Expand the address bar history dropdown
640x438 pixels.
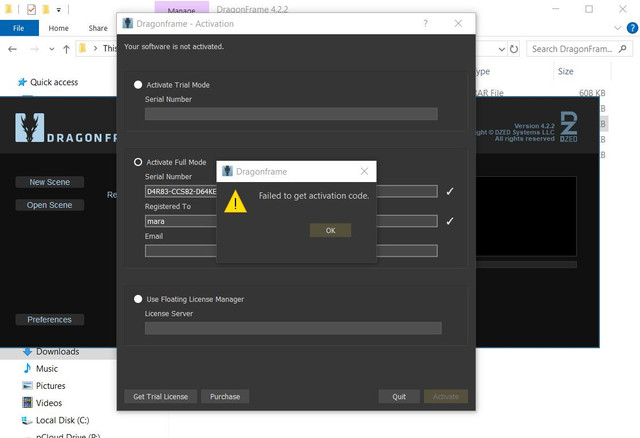tap(502, 49)
